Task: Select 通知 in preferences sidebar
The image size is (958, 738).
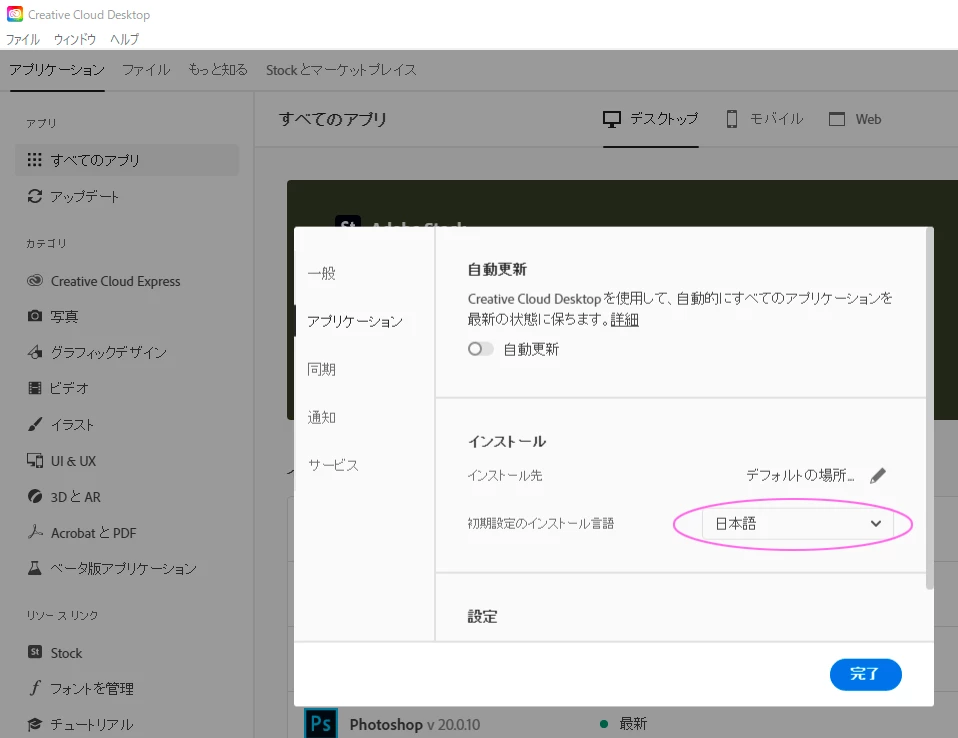Action: [322, 417]
